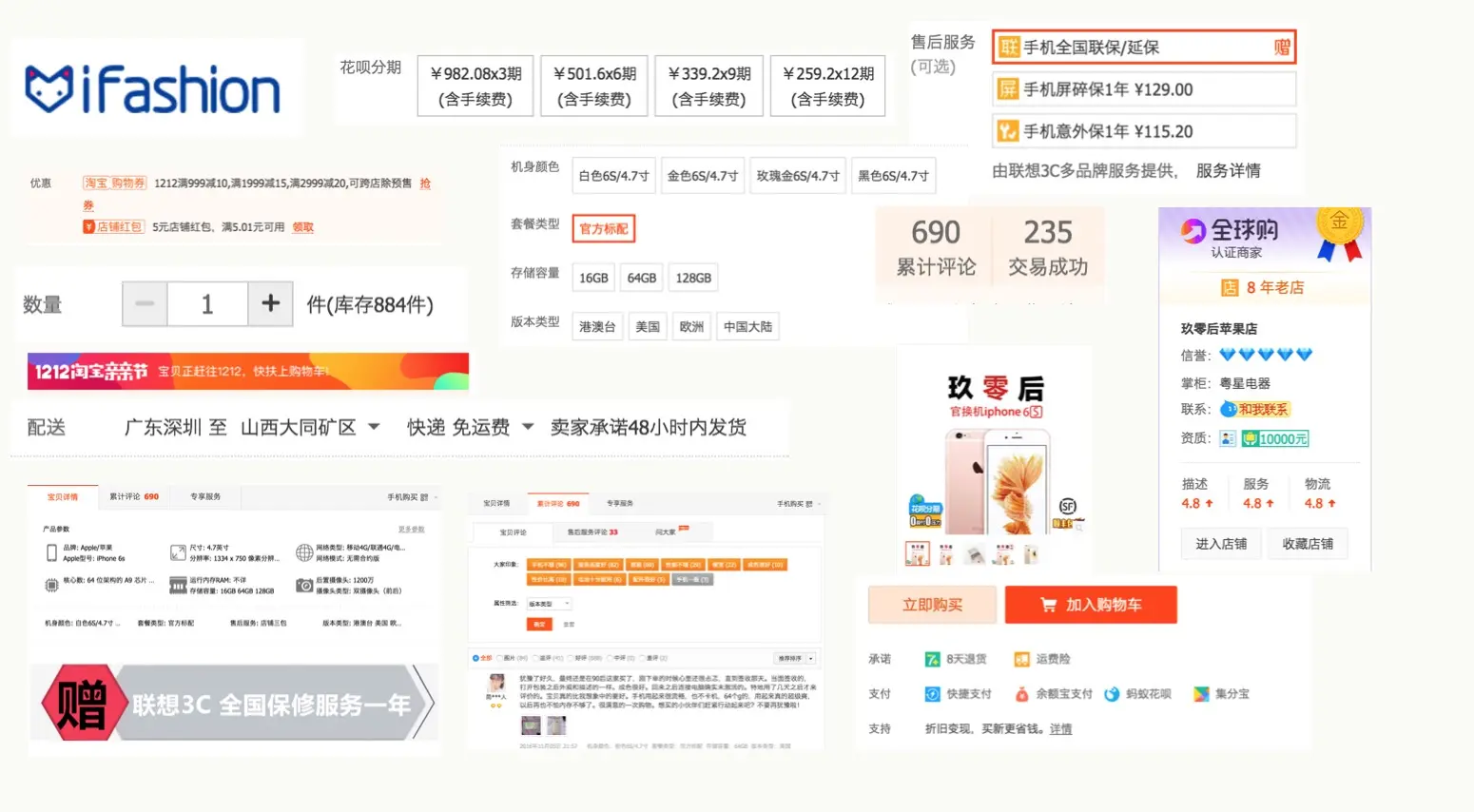Click the 淘宝 购物券 coupon tag
This screenshot has height=812, width=1474.
114,183
